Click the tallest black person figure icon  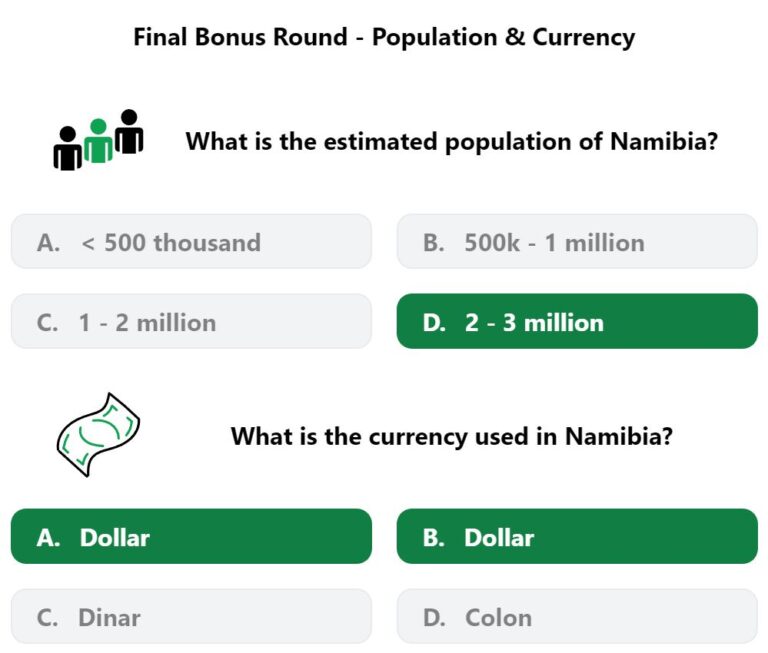(x=129, y=131)
